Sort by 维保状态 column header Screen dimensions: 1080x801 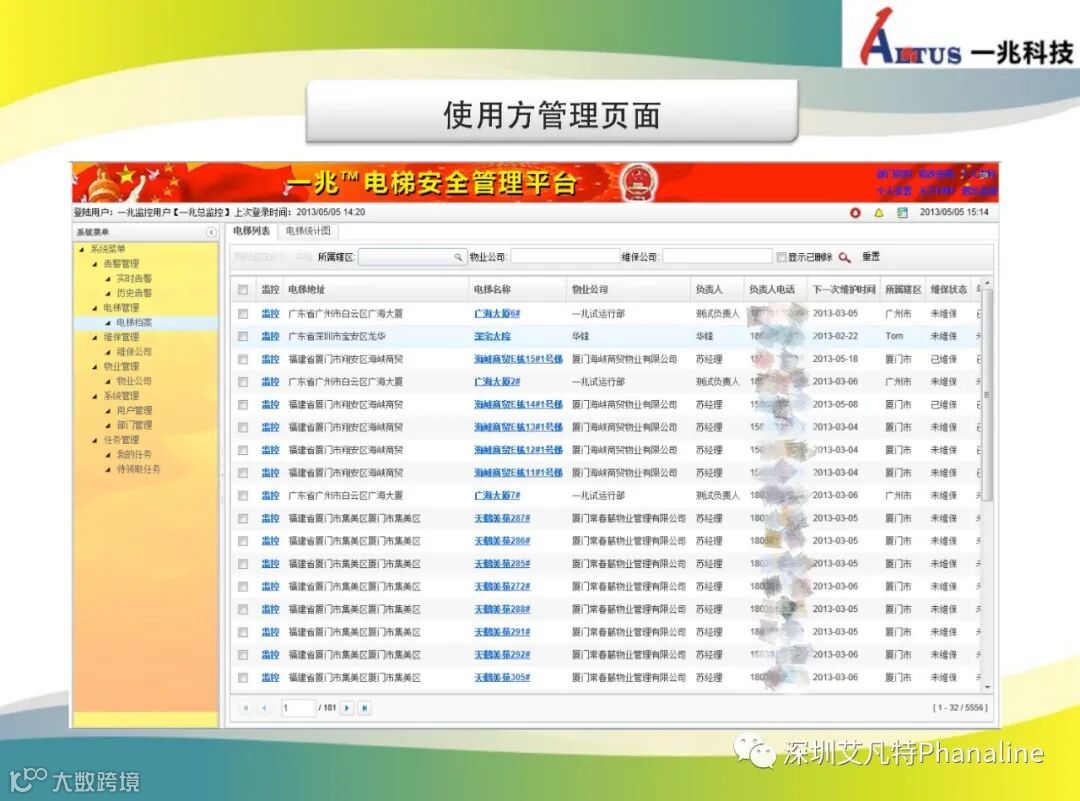click(x=948, y=290)
